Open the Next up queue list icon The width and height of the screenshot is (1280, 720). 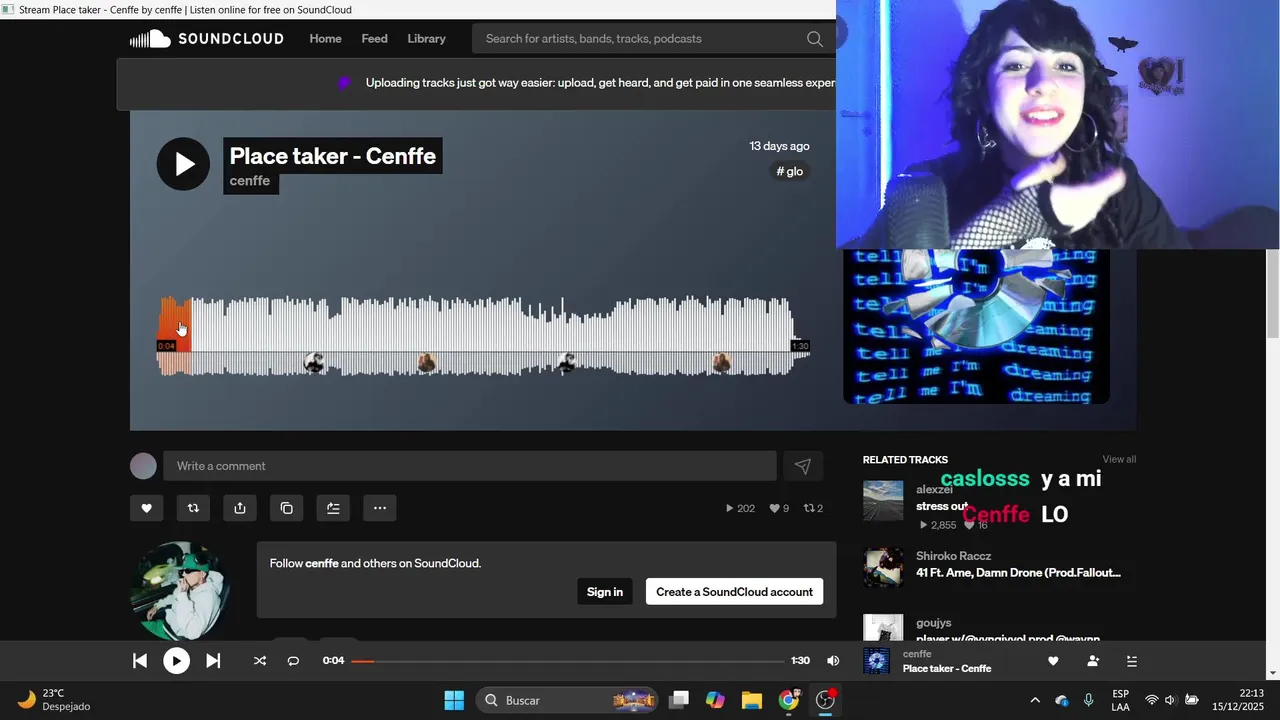click(x=1132, y=661)
